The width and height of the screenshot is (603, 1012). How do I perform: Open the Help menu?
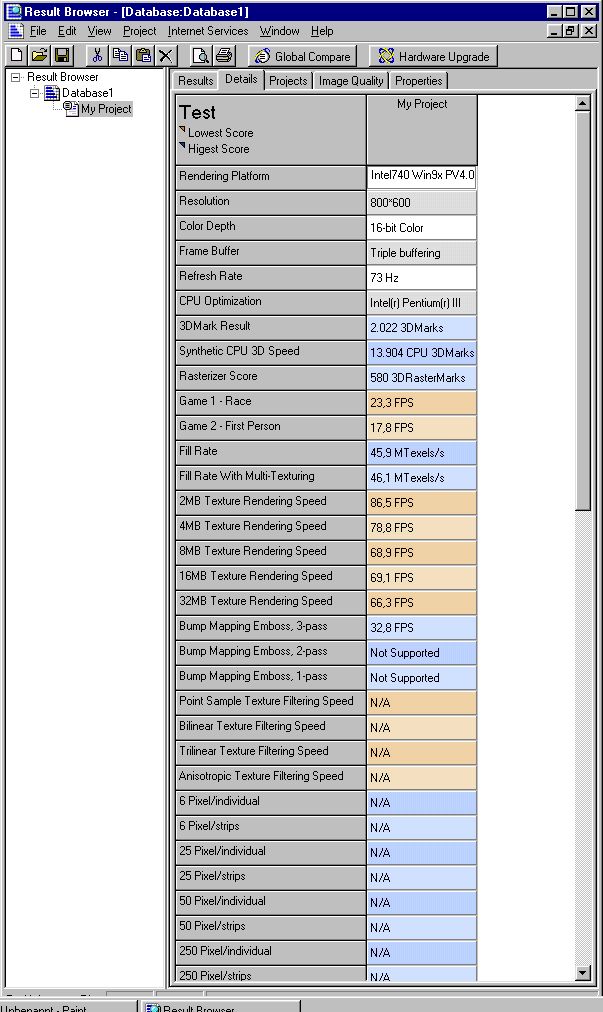[x=322, y=31]
